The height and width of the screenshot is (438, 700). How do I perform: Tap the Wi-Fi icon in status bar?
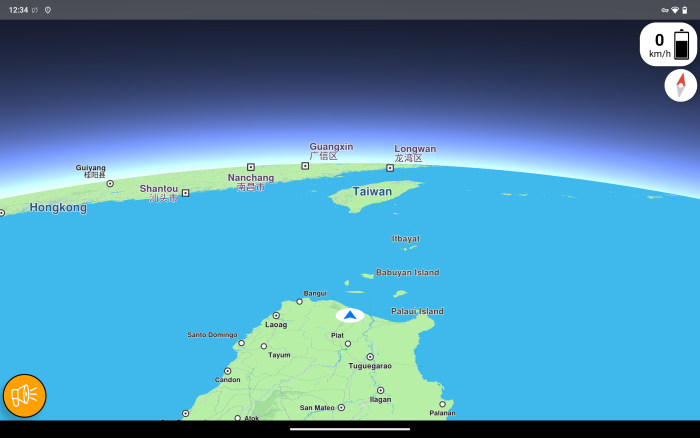[x=675, y=10]
